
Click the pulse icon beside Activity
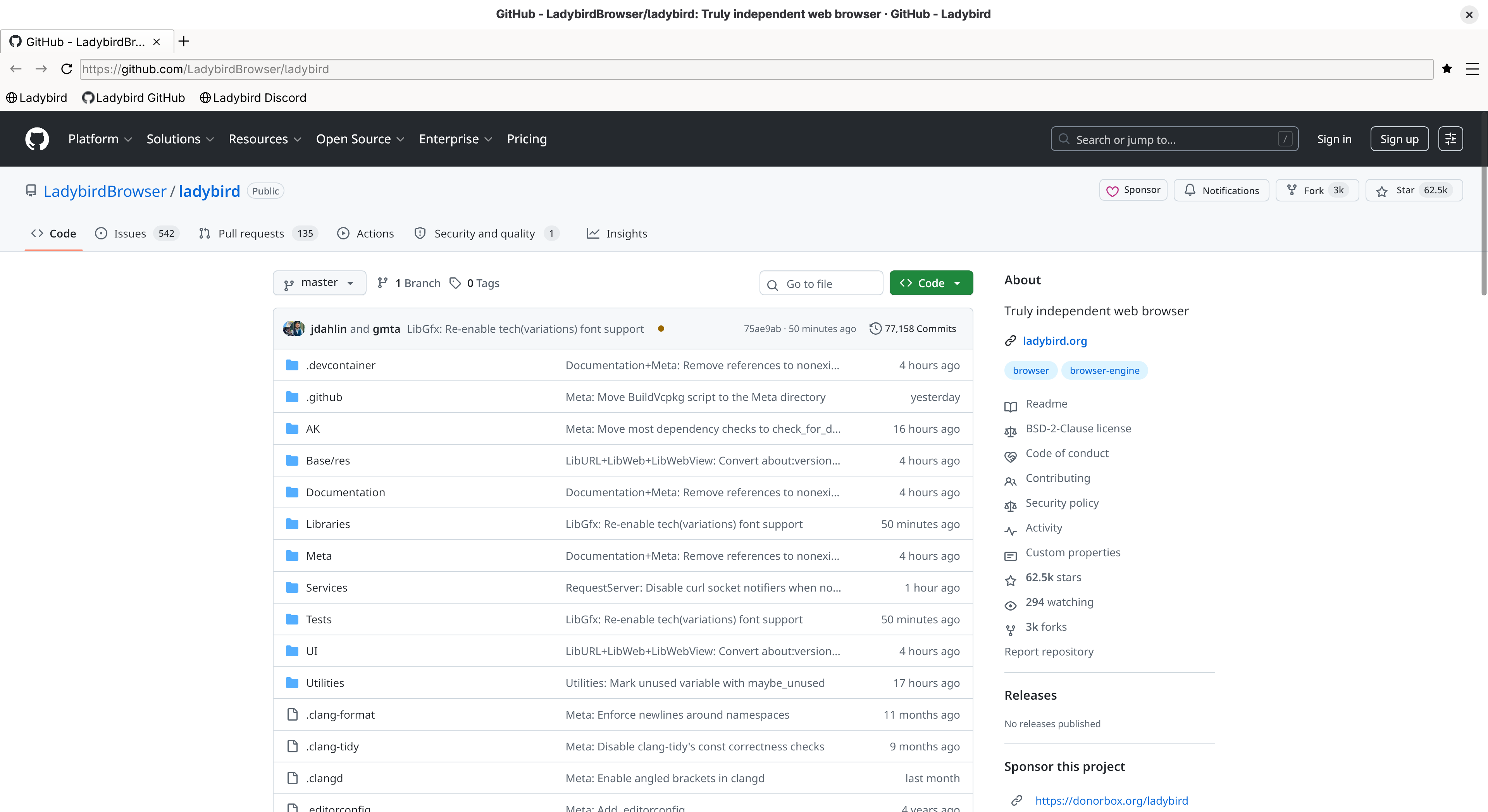pyautogui.click(x=1010, y=531)
